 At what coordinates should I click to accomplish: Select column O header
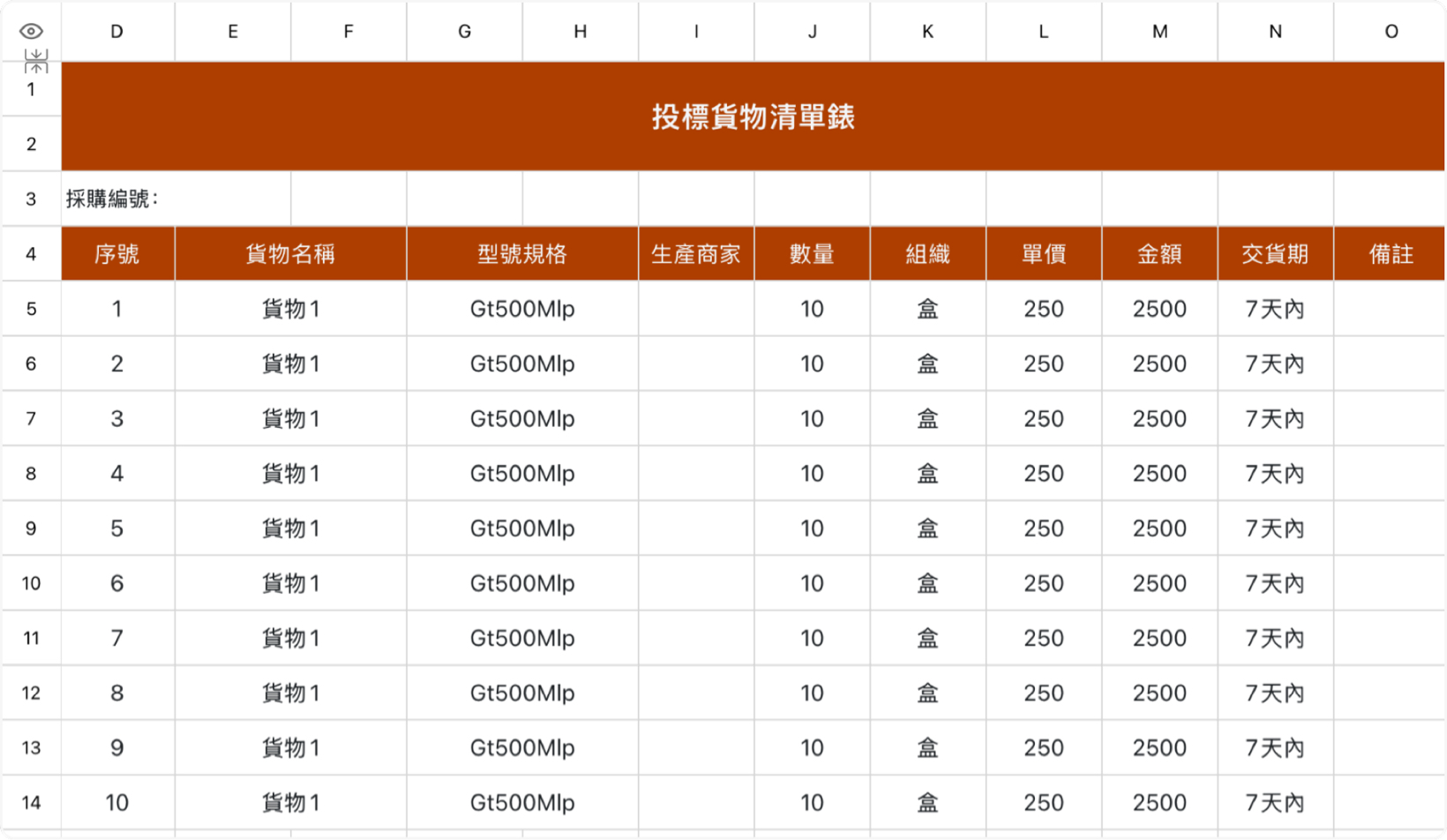(1391, 32)
